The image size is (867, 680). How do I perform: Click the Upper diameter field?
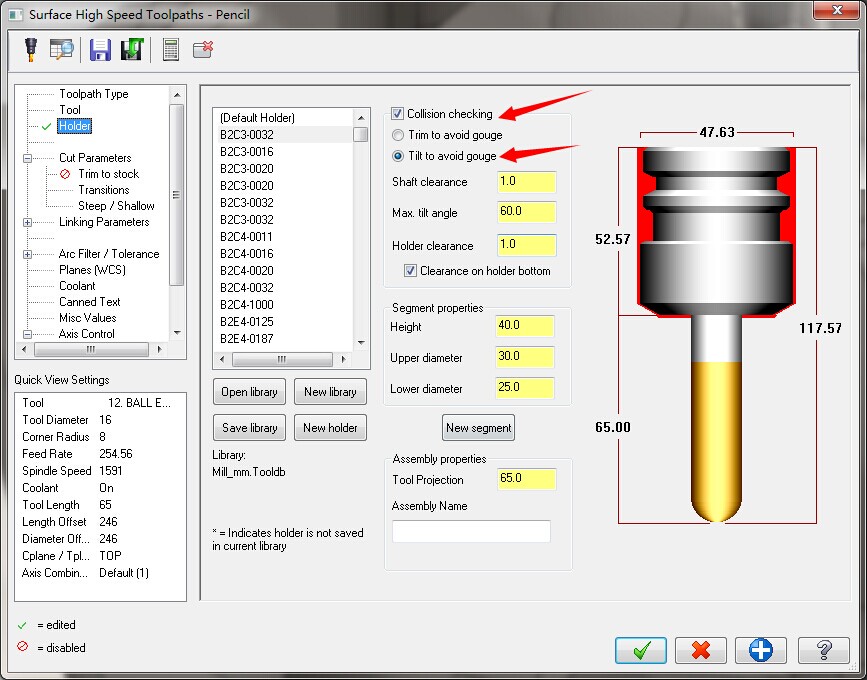point(525,357)
